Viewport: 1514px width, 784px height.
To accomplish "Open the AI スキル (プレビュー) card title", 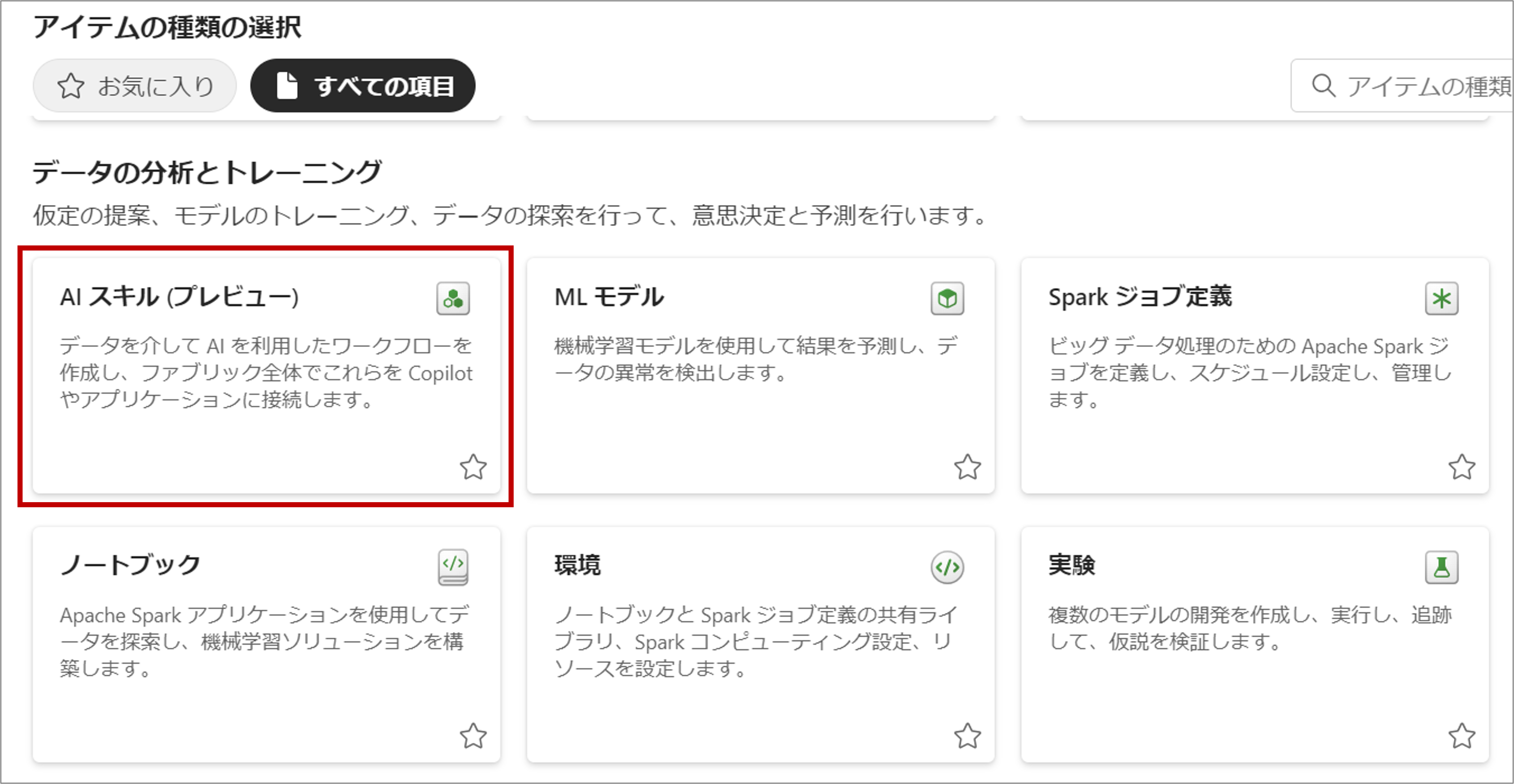I will point(179,297).
